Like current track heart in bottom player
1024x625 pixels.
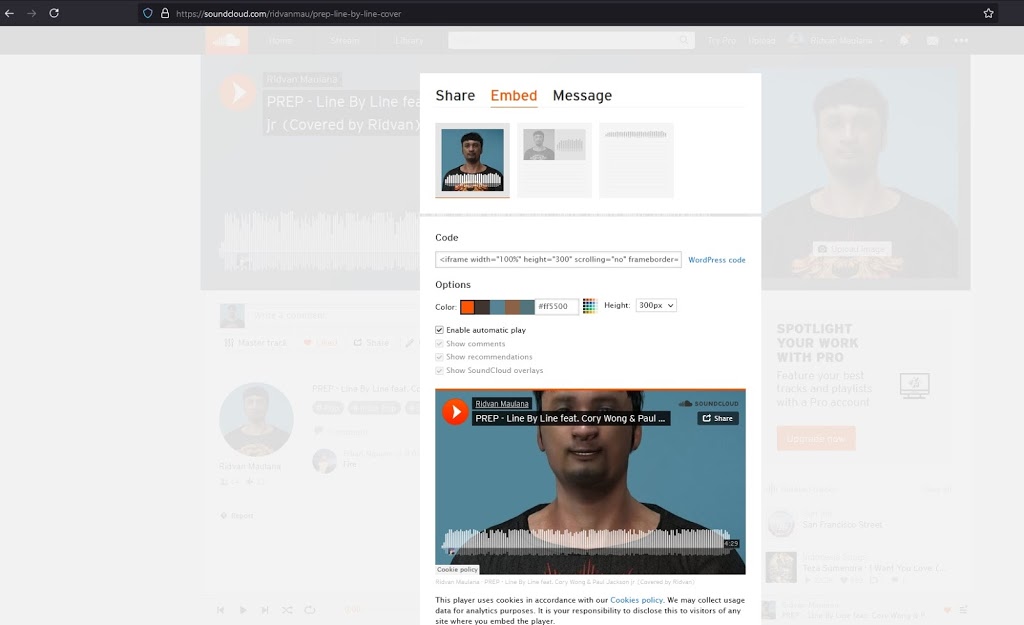pos(947,610)
